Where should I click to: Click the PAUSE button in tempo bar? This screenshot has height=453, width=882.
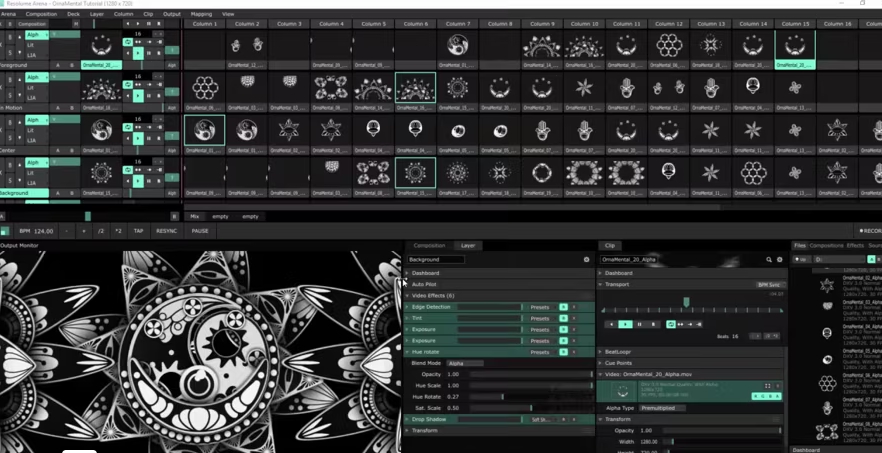[x=200, y=231]
